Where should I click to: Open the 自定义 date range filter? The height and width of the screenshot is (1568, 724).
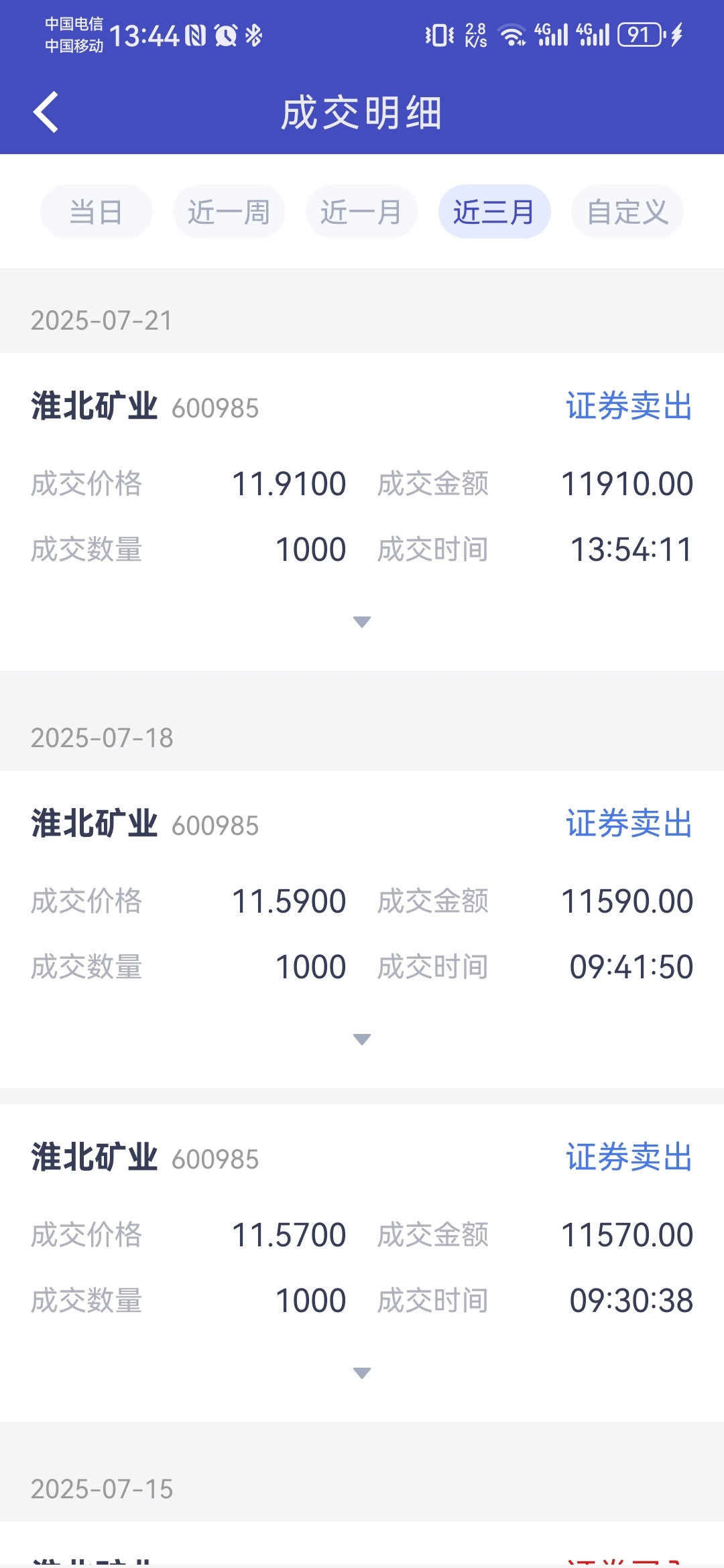(627, 212)
